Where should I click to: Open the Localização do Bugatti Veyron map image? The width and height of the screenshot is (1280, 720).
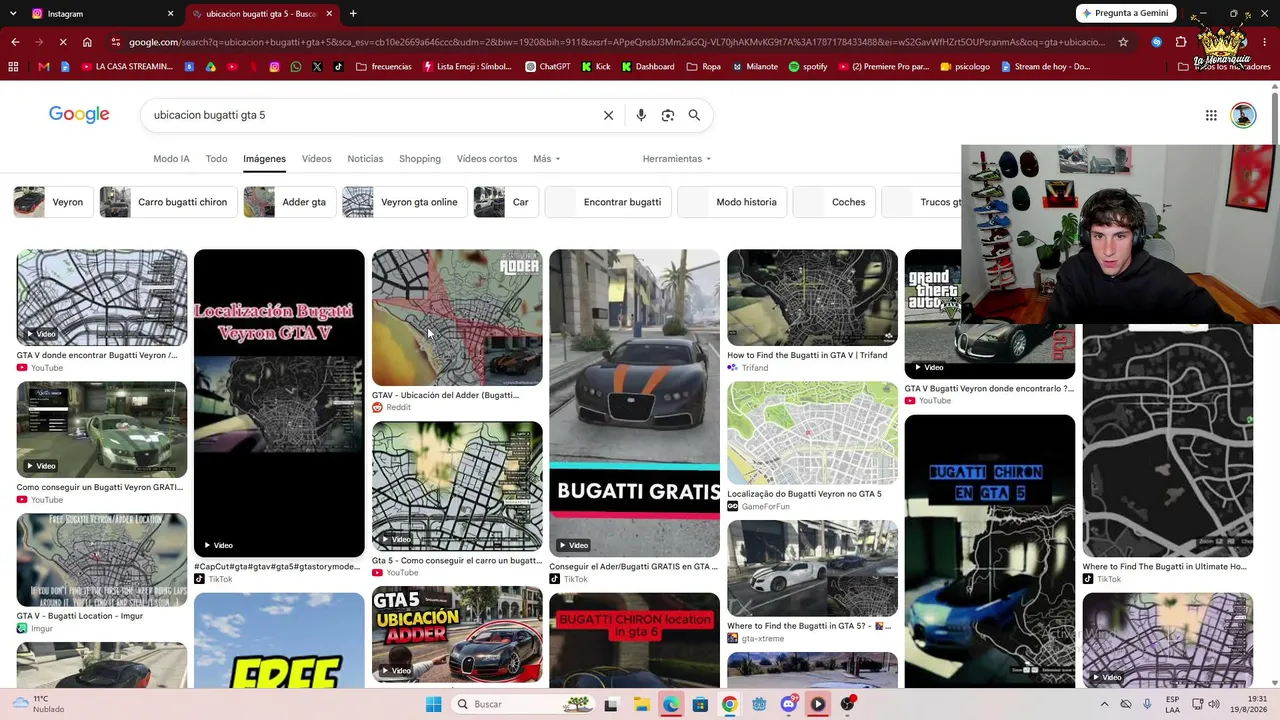coord(812,433)
